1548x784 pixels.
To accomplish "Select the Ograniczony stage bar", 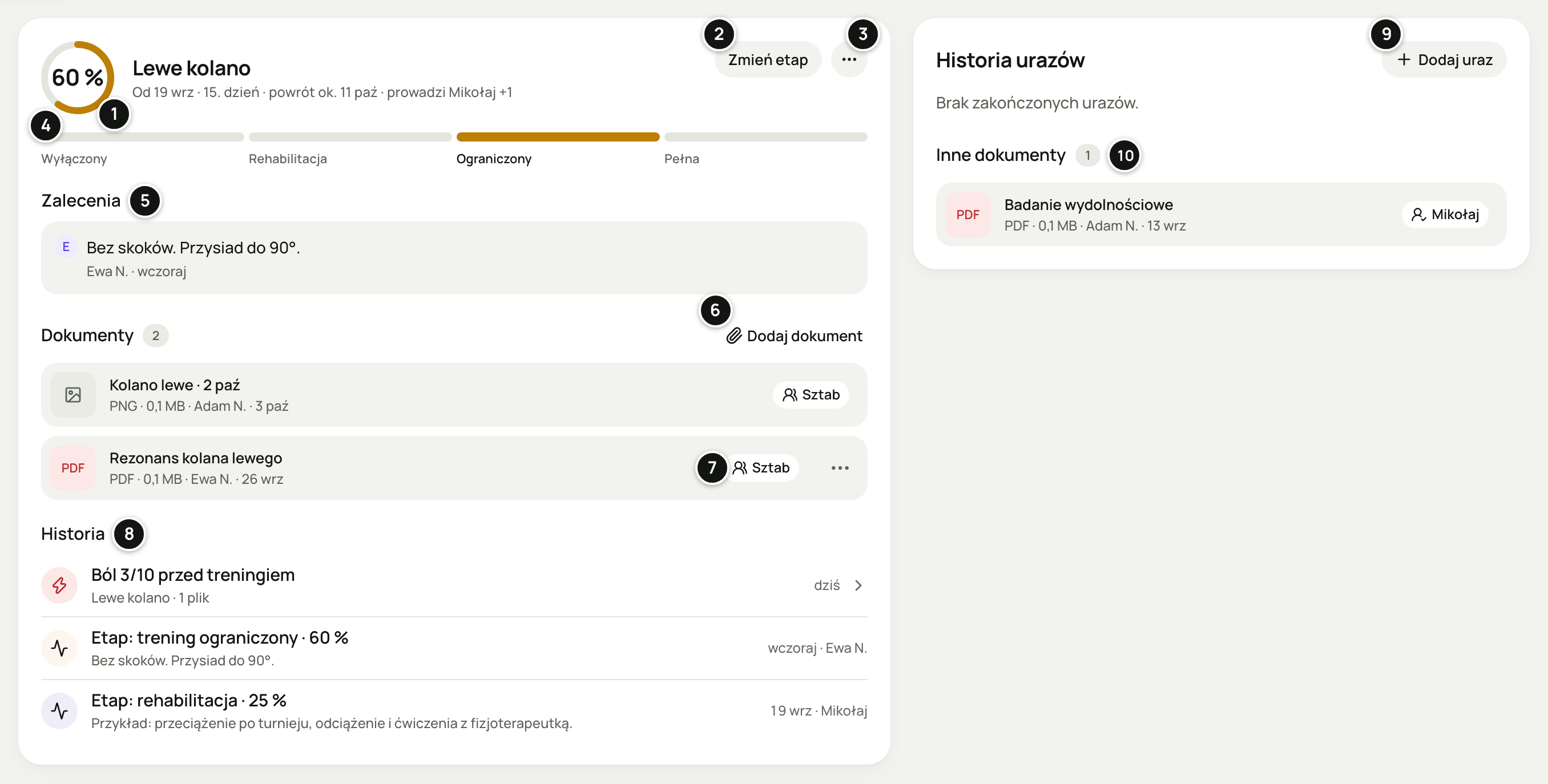I will pyautogui.click(x=558, y=137).
